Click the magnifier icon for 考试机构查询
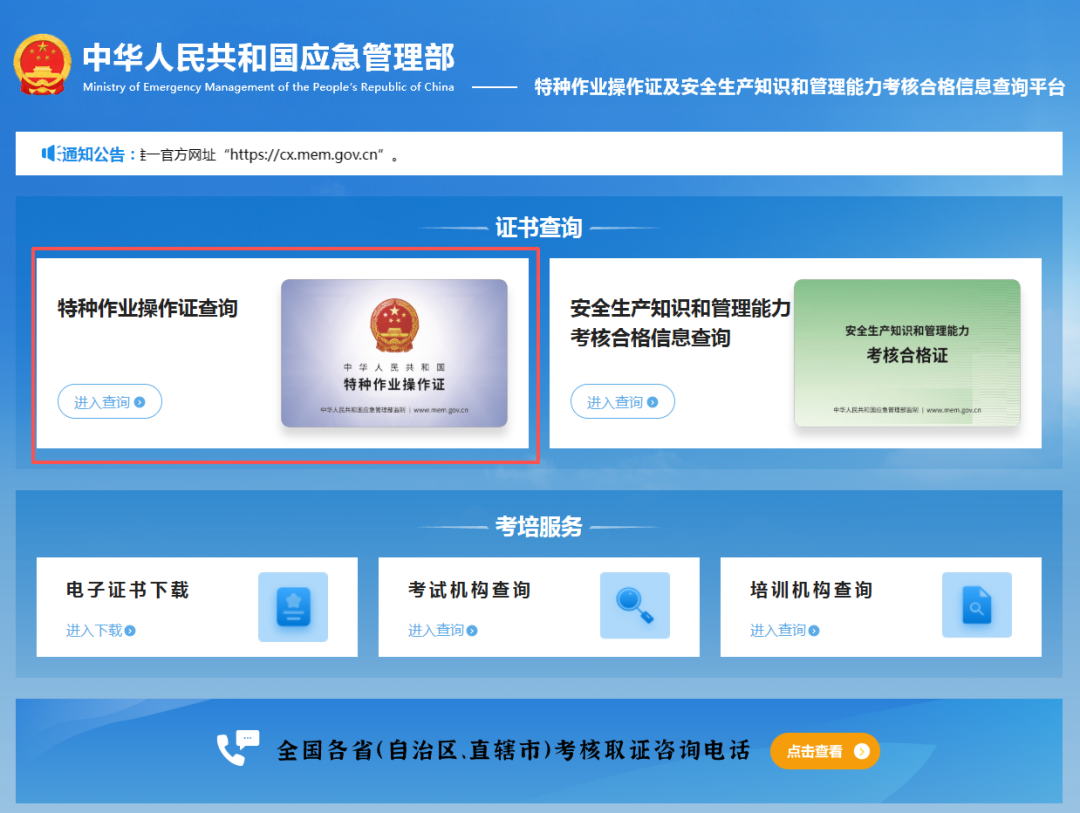Image resolution: width=1080 pixels, height=813 pixels. (x=635, y=606)
